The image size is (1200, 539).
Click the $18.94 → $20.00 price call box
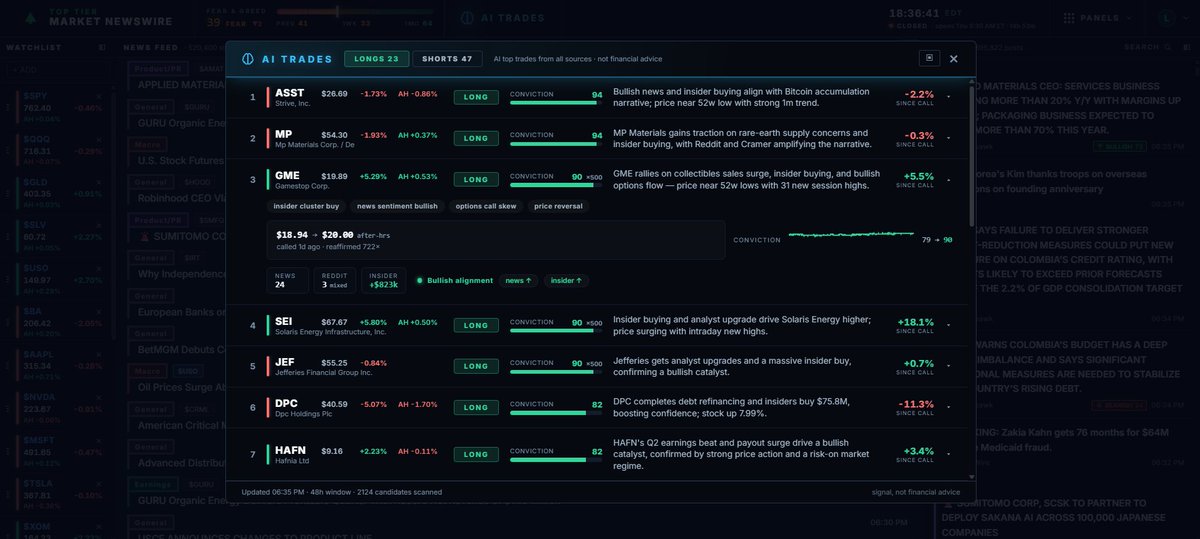[495, 240]
